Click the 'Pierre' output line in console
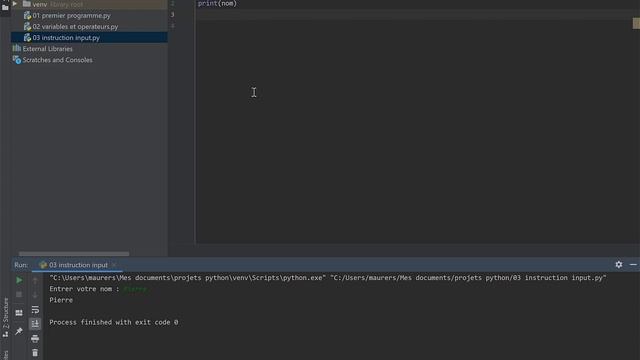The width and height of the screenshot is (640, 360). tap(61, 300)
